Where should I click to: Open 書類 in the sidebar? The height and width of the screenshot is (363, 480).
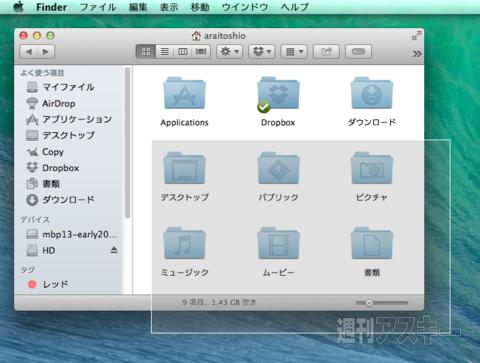pos(43,184)
